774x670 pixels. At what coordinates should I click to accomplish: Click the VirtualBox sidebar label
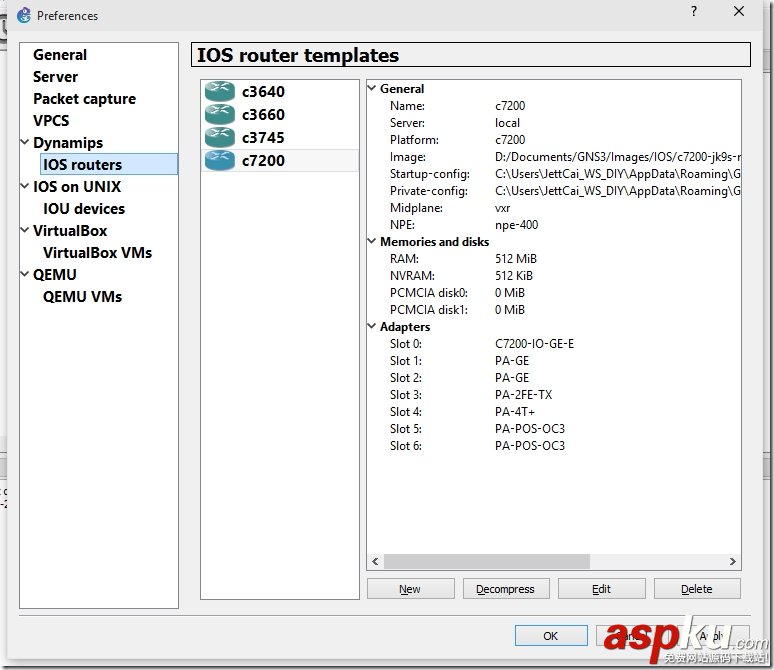pyautogui.click(x=70, y=231)
